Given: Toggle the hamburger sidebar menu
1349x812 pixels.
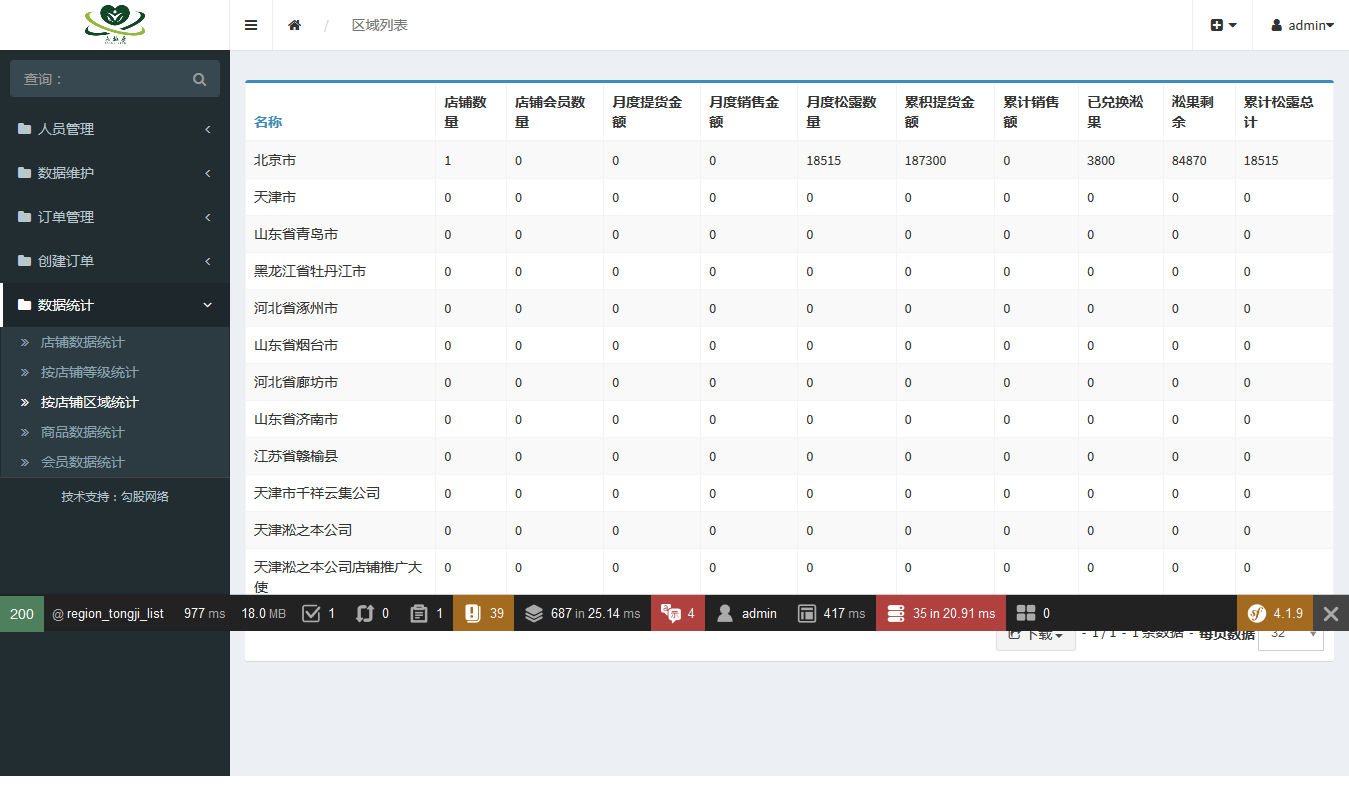Looking at the screenshot, I should (x=251, y=25).
